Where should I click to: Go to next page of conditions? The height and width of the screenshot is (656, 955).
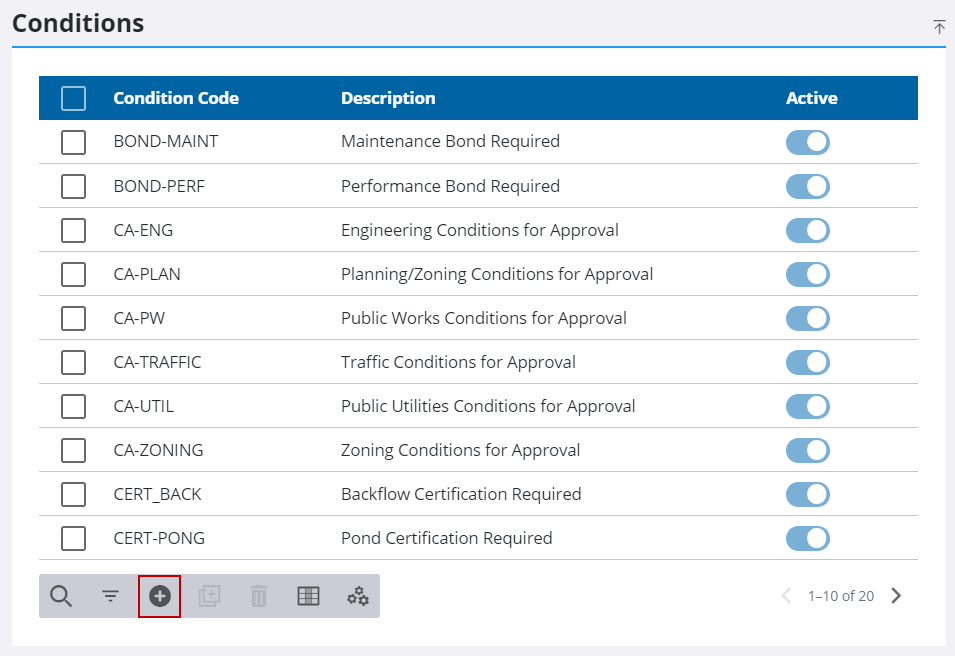896,596
